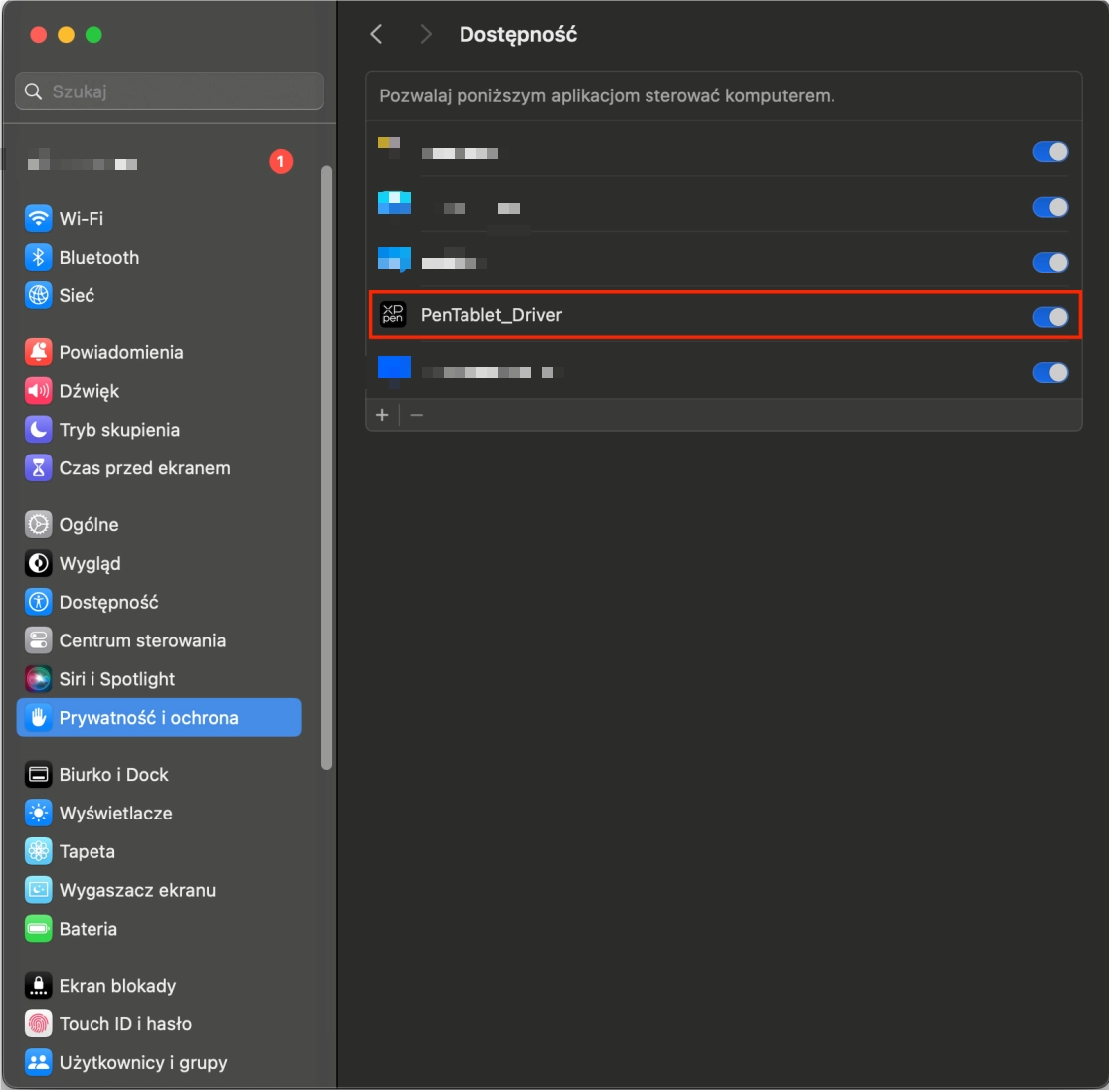Add an app with plus button

382,415
